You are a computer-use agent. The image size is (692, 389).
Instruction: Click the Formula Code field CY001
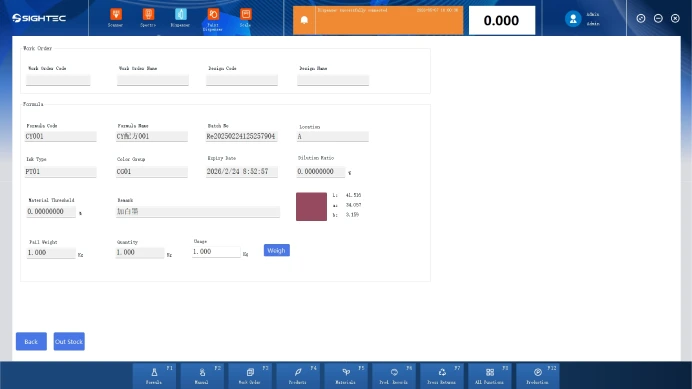(x=60, y=136)
